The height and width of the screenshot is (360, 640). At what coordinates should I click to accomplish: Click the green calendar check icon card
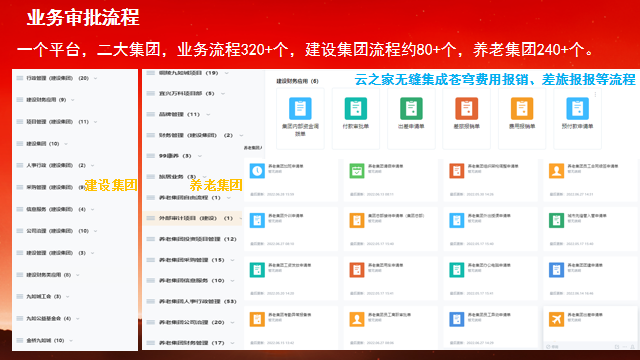coord(357,171)
